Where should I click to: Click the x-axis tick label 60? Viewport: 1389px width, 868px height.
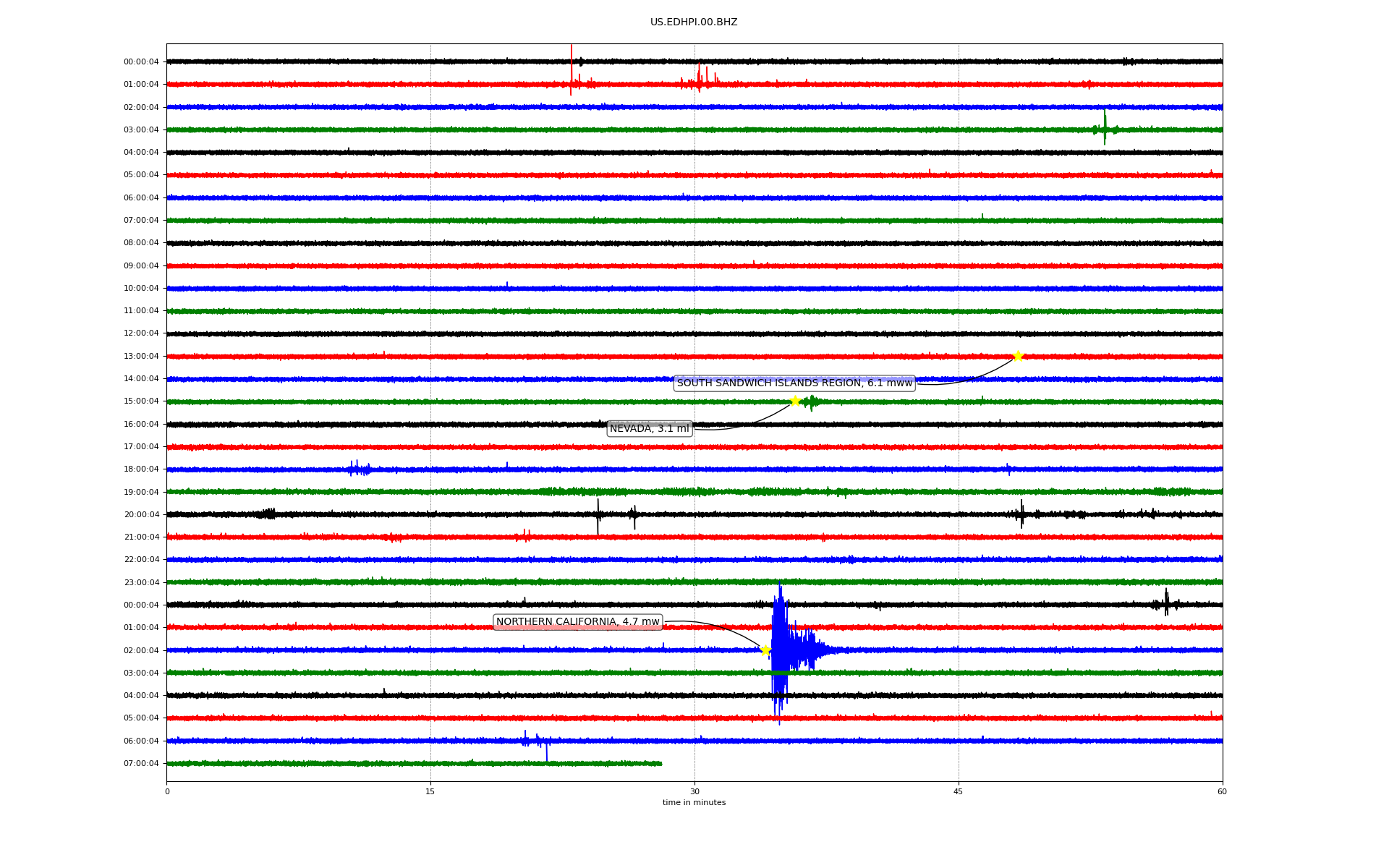(x=1222, y=791)
